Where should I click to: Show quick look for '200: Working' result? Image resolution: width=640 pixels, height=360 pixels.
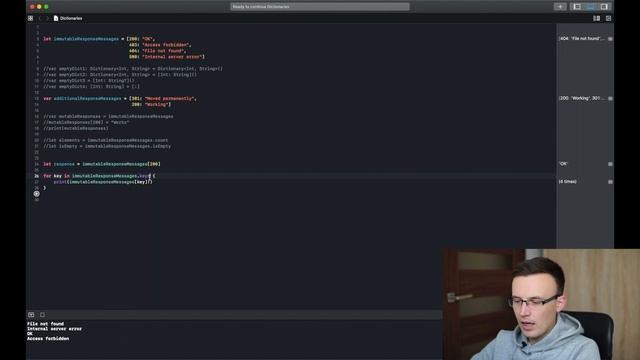pyautogui.click(x=610, y=98)
